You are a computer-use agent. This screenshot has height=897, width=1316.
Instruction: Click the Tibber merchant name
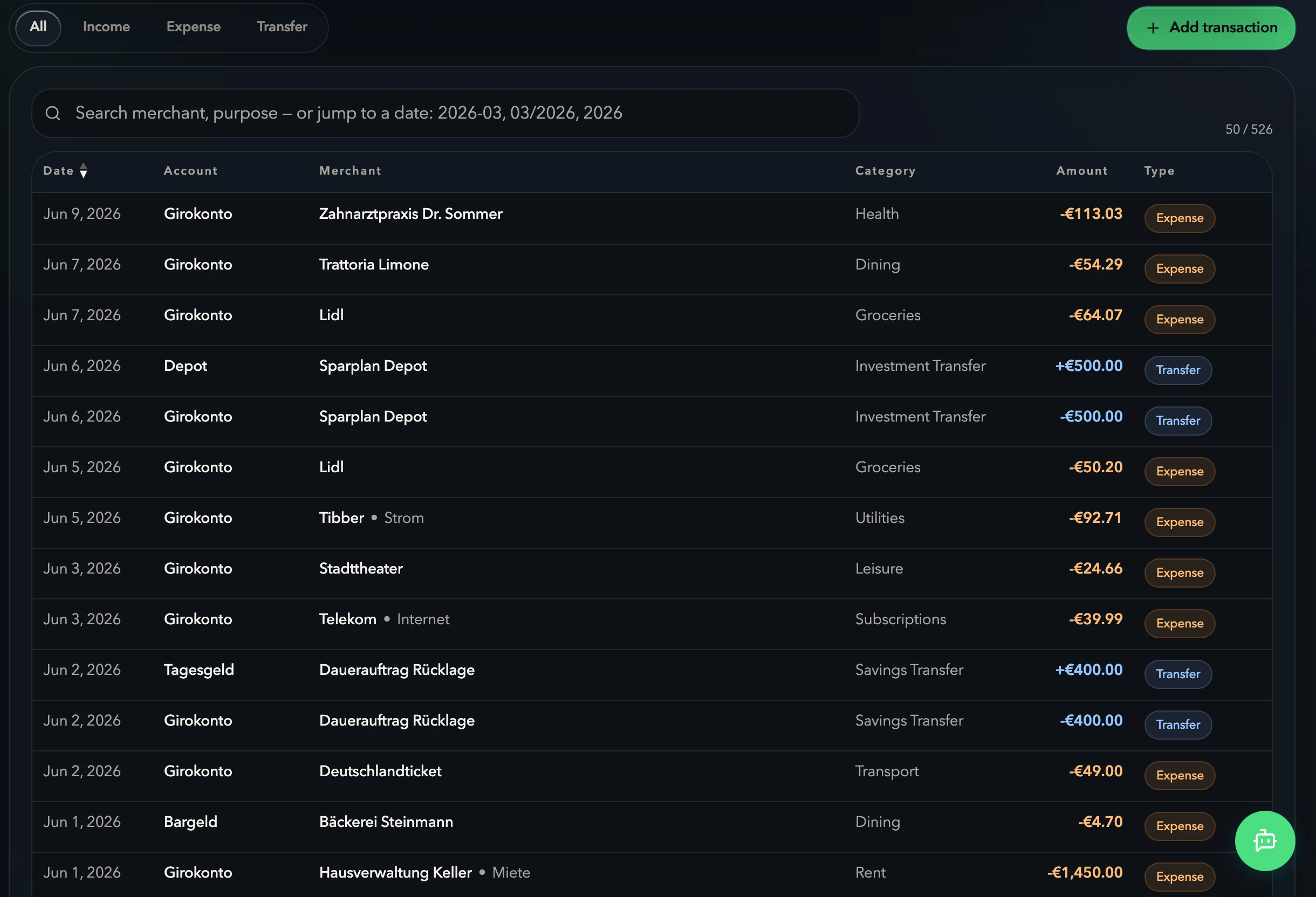click(x=341, y=518)
